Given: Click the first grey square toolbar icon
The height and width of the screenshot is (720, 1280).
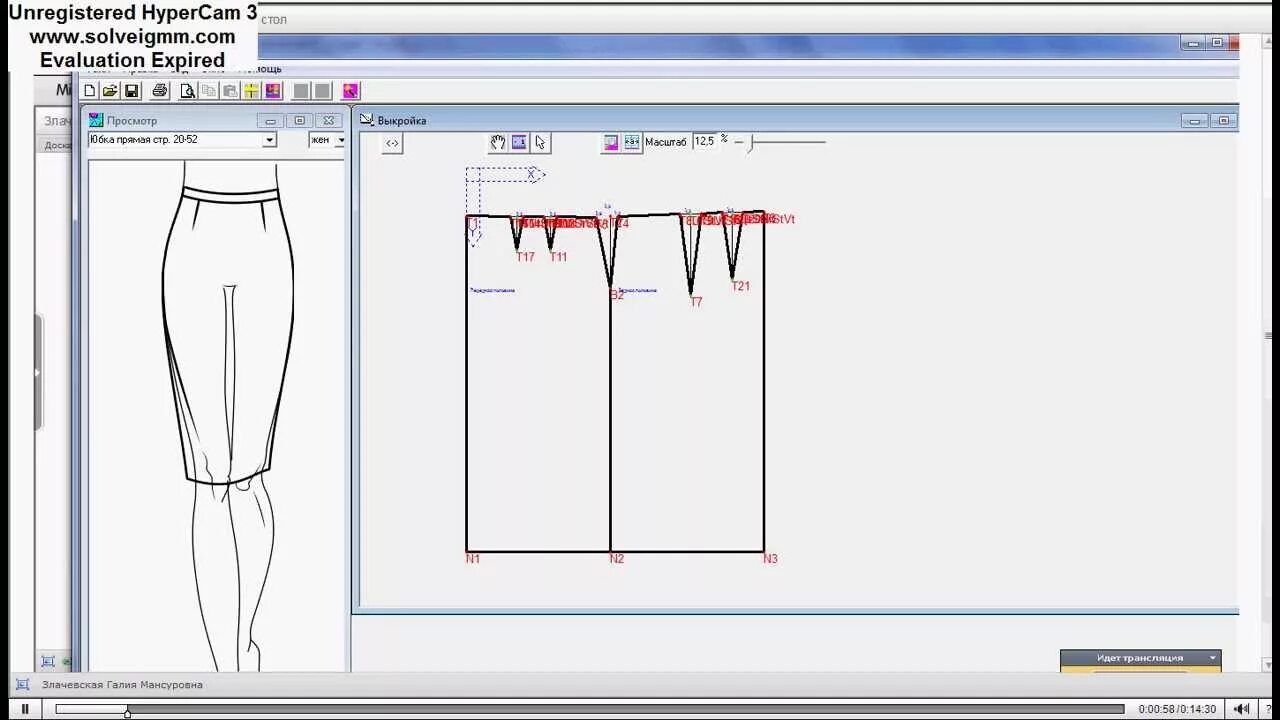Looking at the screenshot, I should (x=301, y=91).
